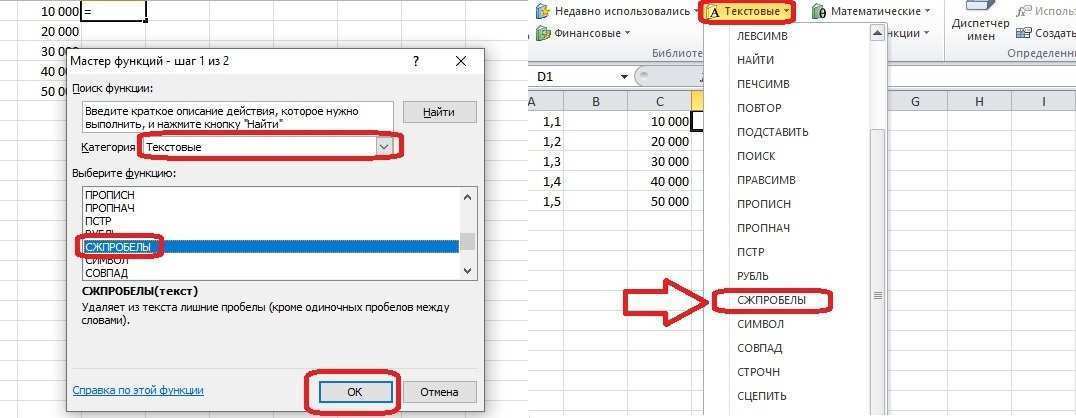Click the function list scroll down arrow

[x=468, y=271]
